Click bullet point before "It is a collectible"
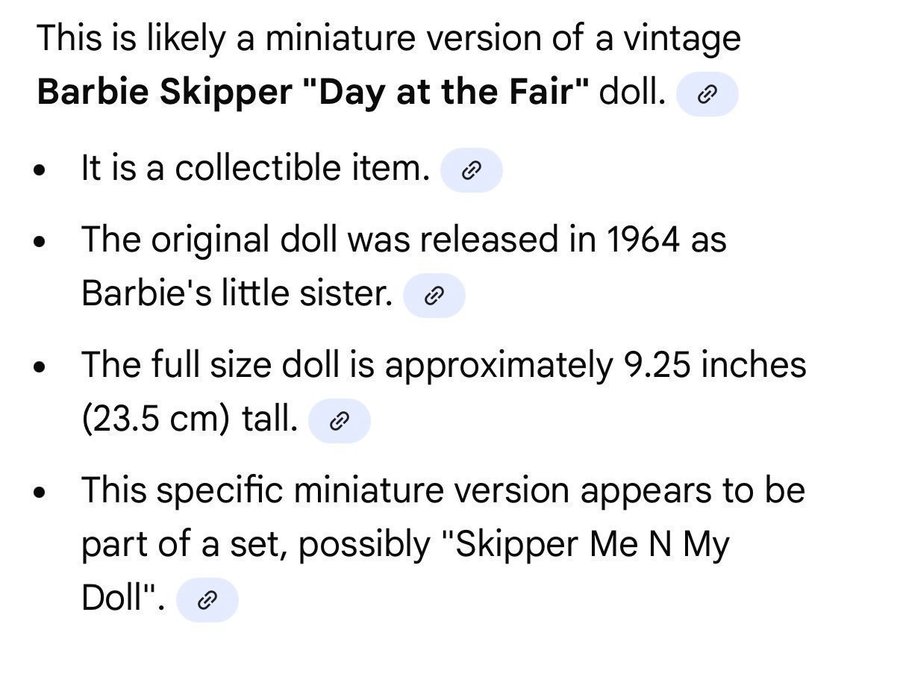This screenshot has width=900, height=680. point(38,171)
